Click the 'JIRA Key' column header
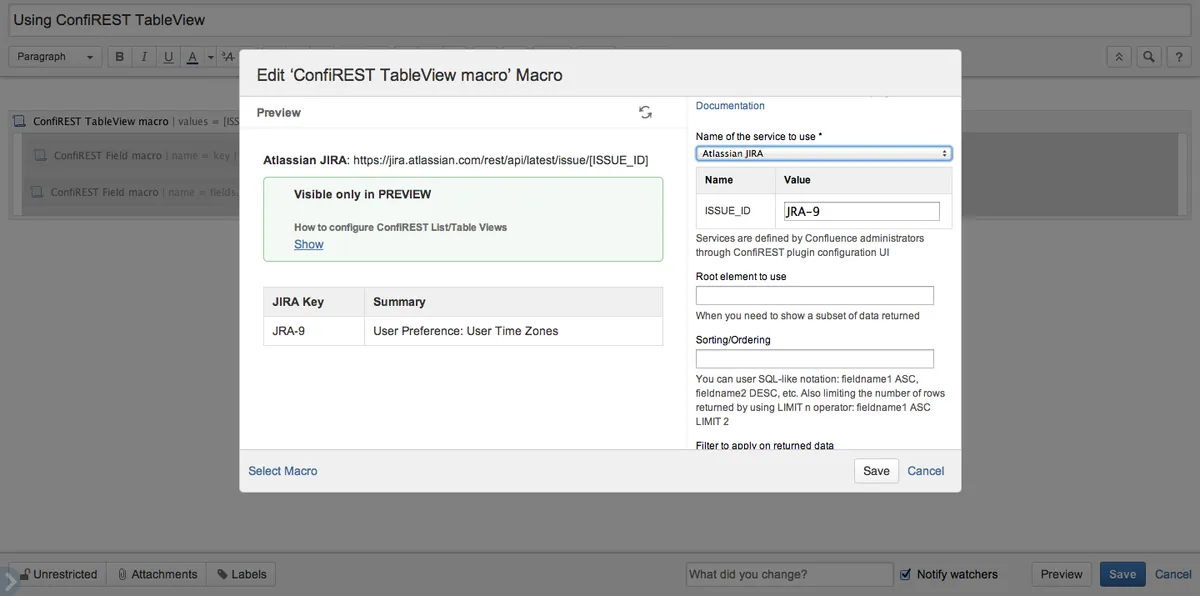 [x=314, y=302]
